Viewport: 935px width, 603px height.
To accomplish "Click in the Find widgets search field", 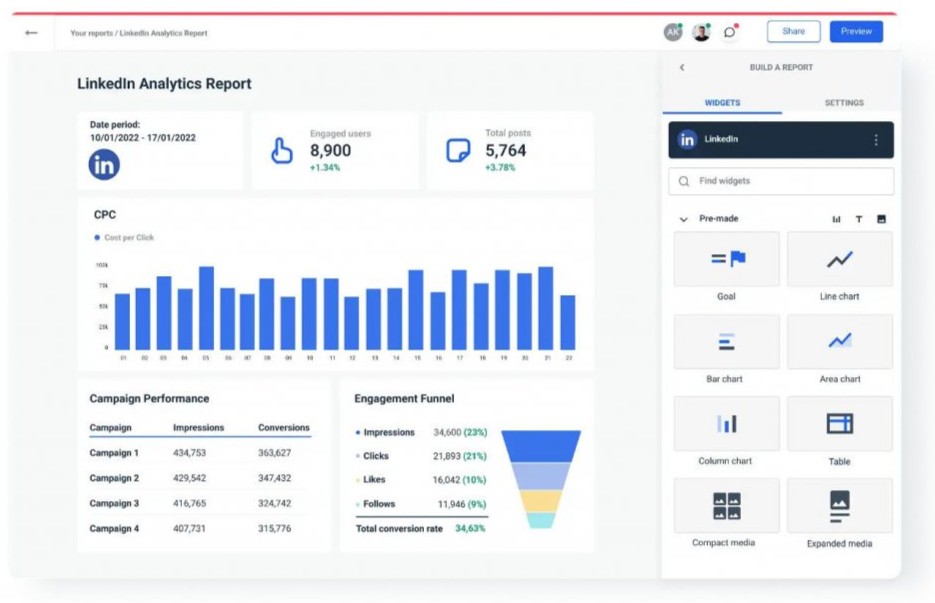I will click(x=781, y=181).
